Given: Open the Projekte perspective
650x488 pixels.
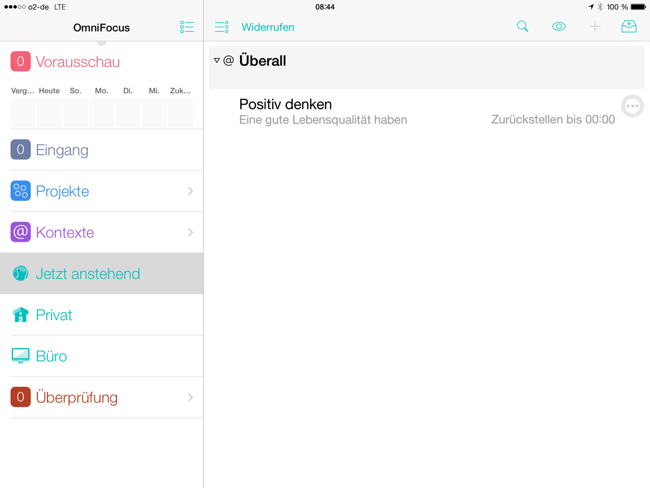Looking at the screenshot, I should [62, 191].
